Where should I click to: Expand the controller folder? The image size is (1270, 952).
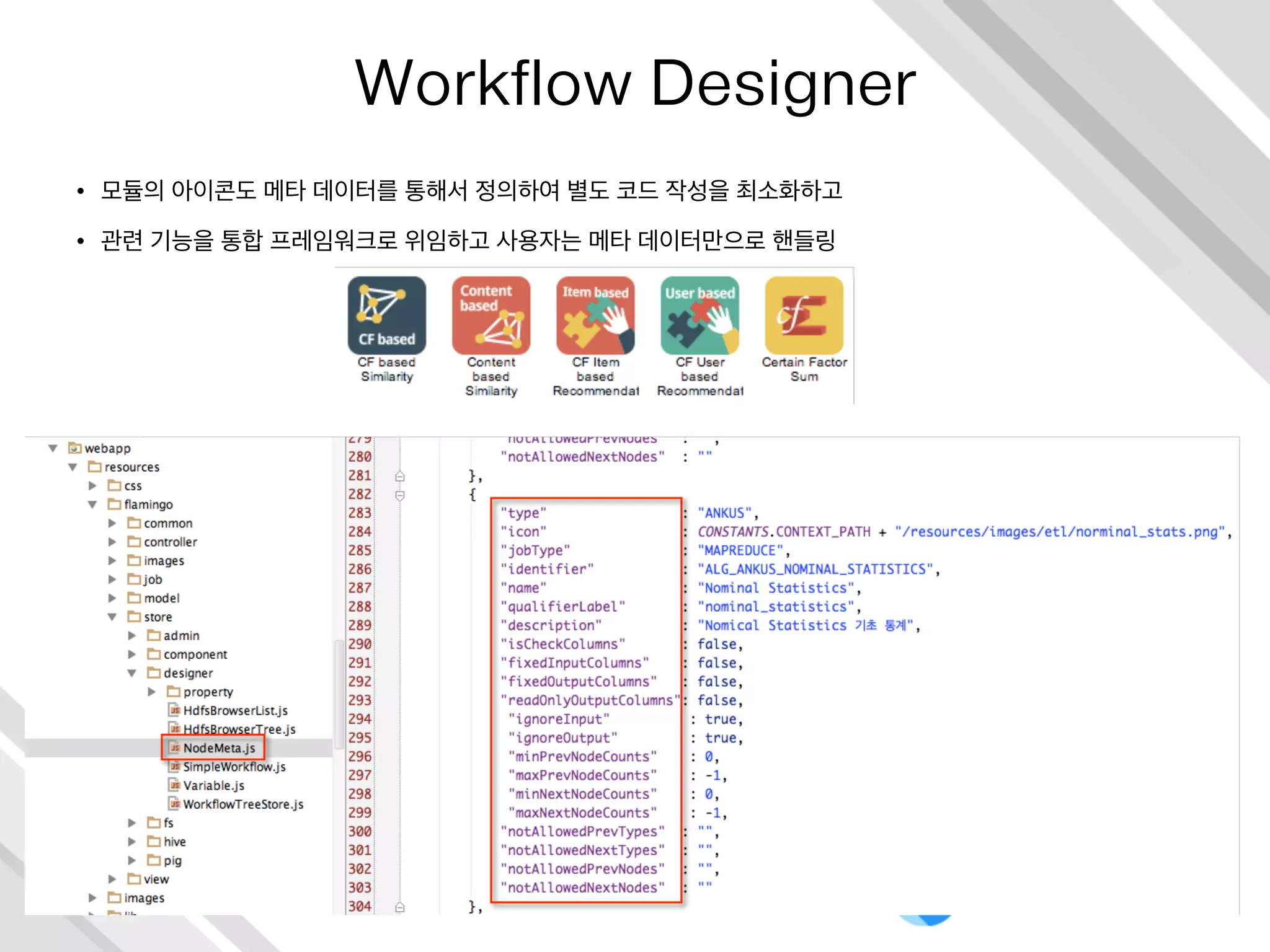pos(112,542)
